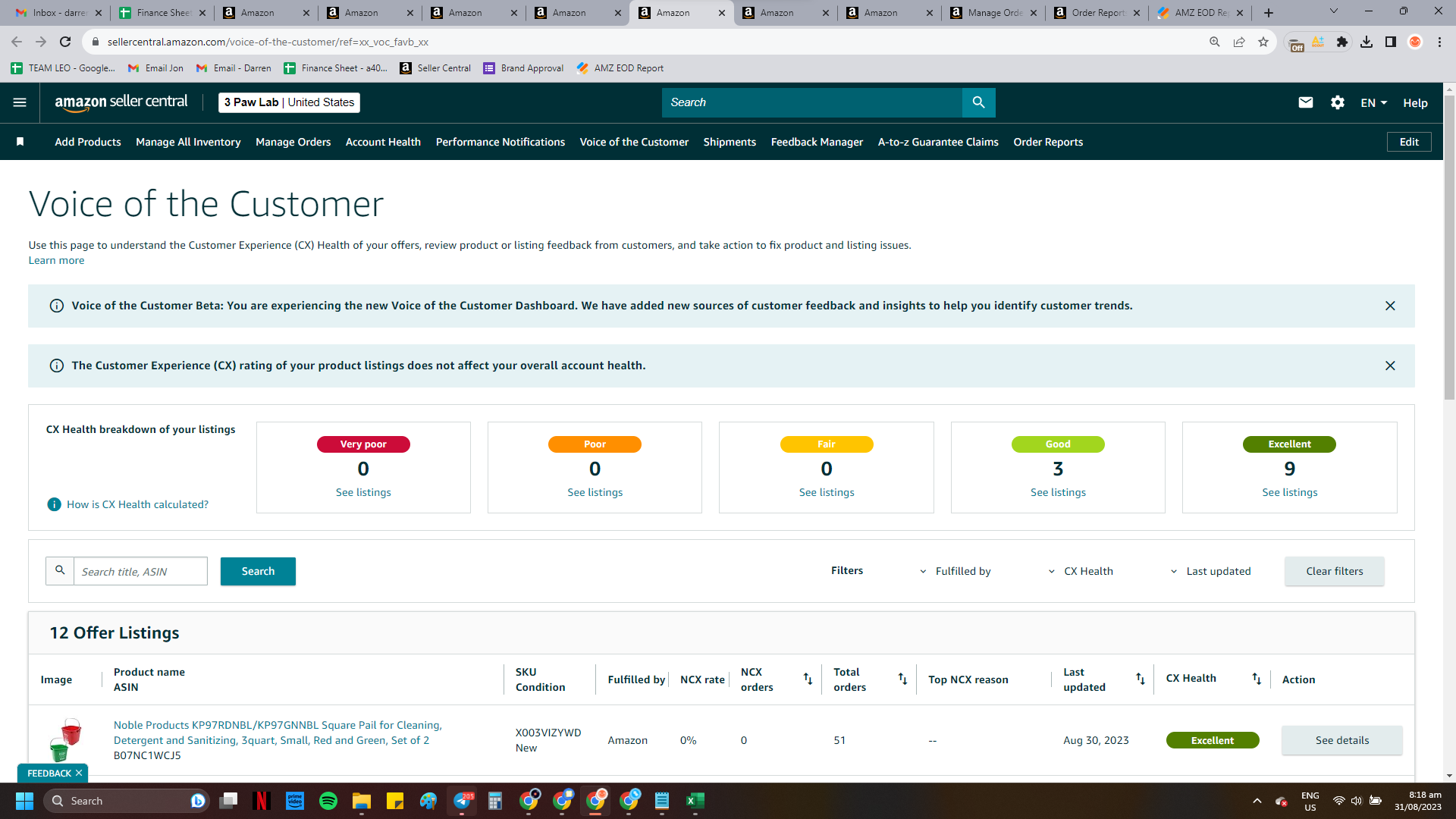Image resolution: width=1456 pixels, height=819 pixels.
Task: Reload the page in the browser
Action: coord(65,42)
